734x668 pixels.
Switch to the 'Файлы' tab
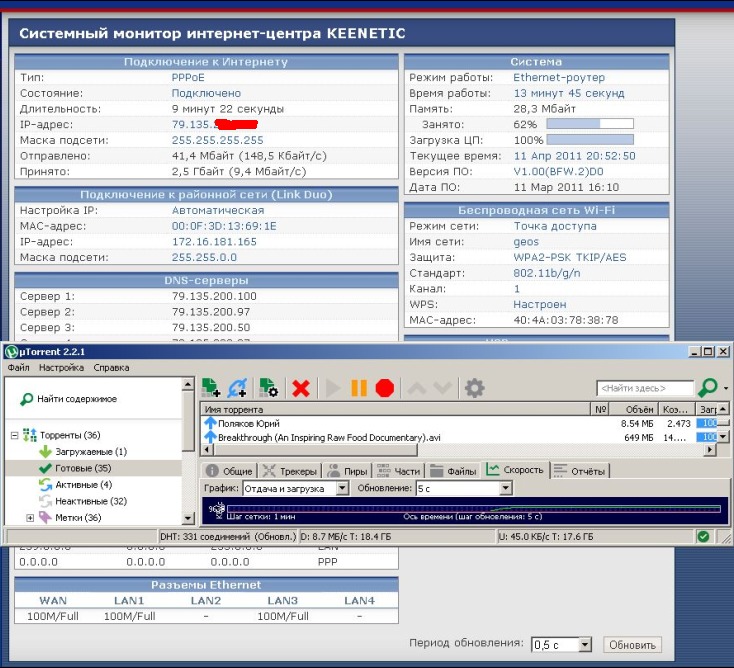(x=453, y=471)
